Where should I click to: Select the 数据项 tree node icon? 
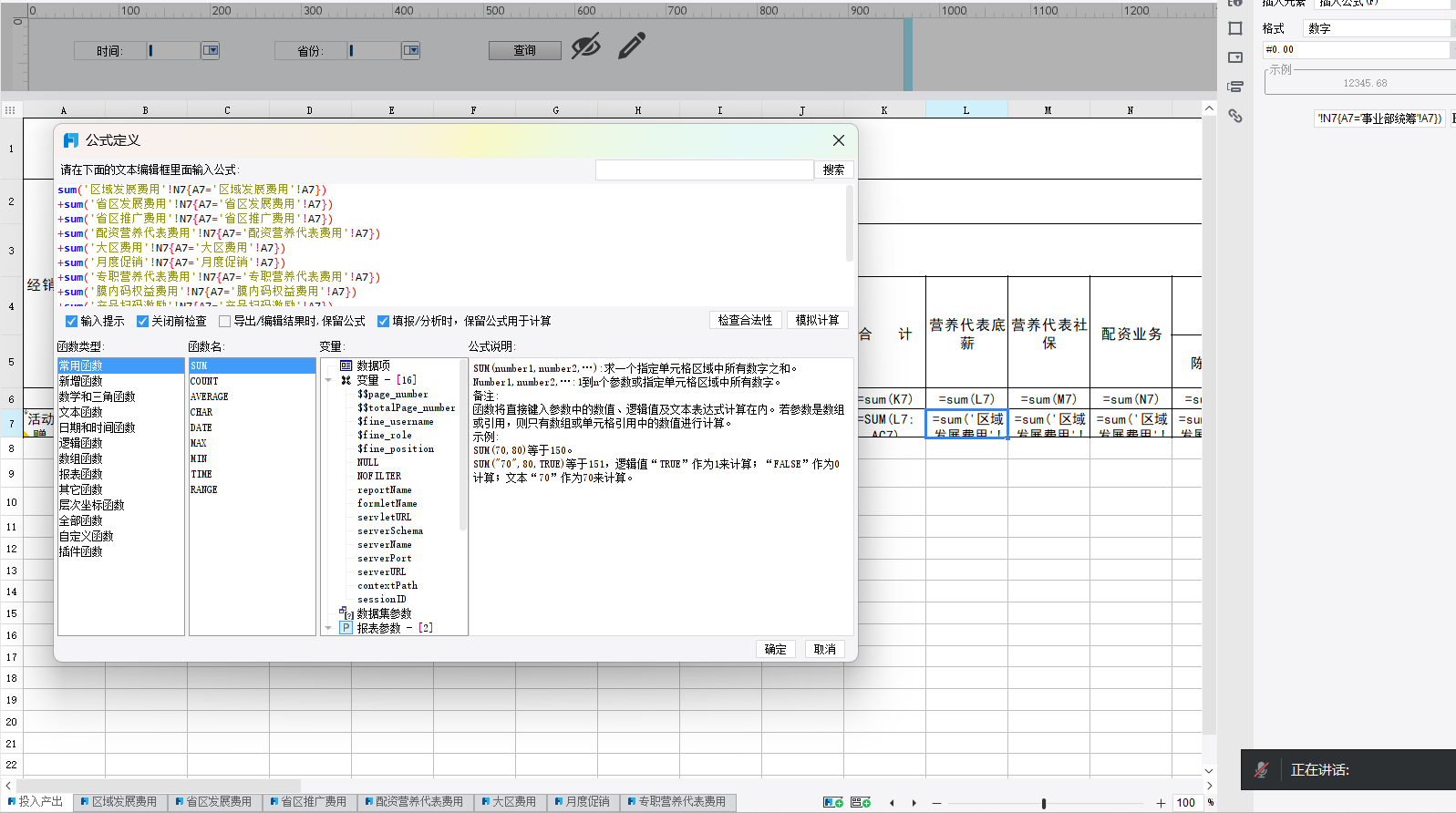(x=346, y=365)
